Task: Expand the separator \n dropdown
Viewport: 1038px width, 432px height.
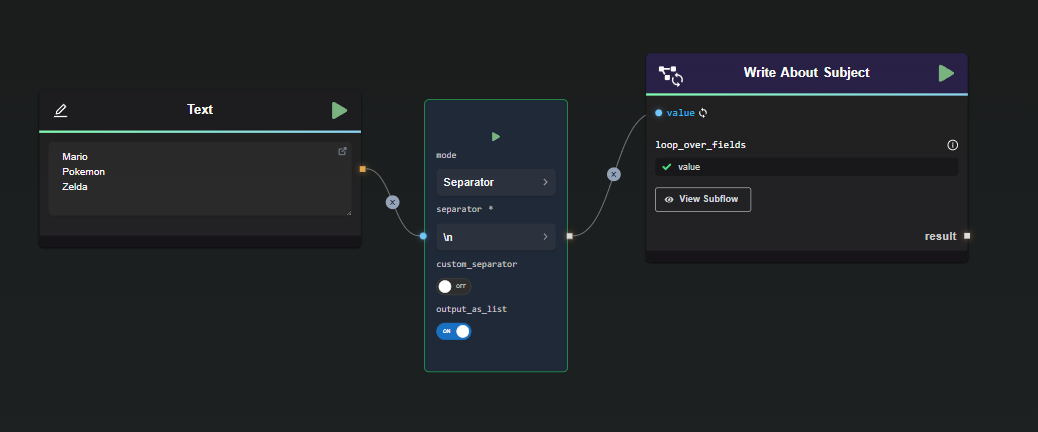Action: coord(495,237)
